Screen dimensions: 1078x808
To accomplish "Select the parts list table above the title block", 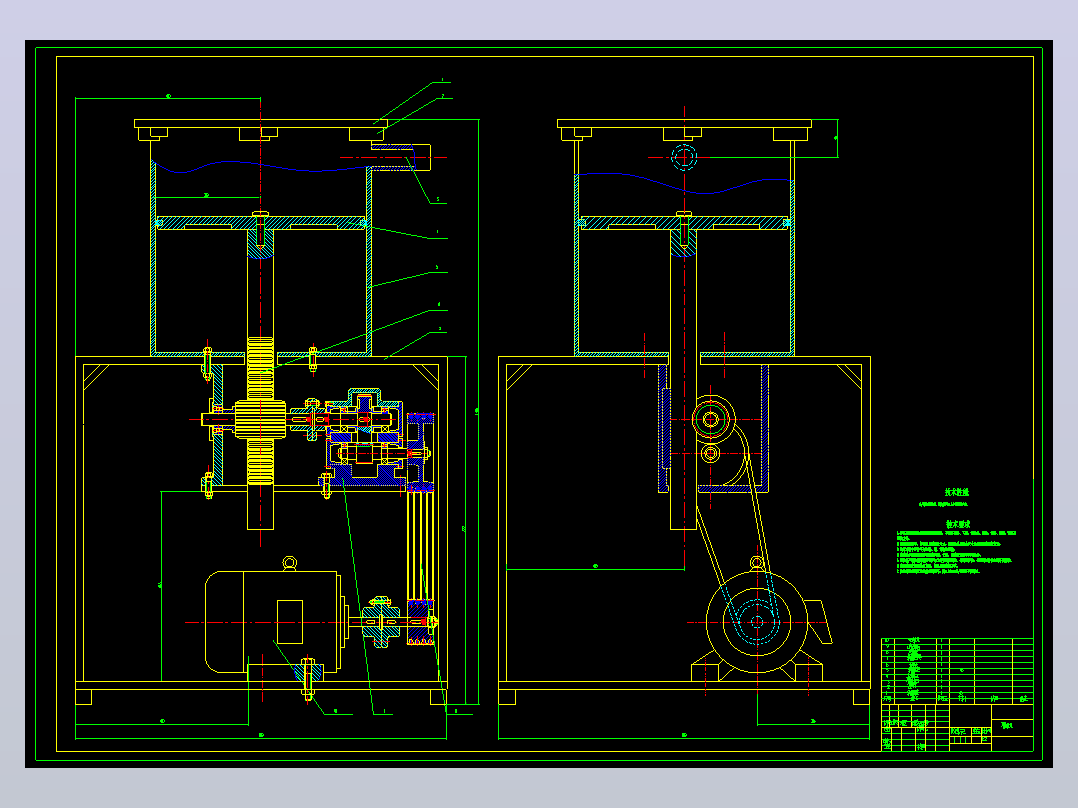I will tap(957, 670).
